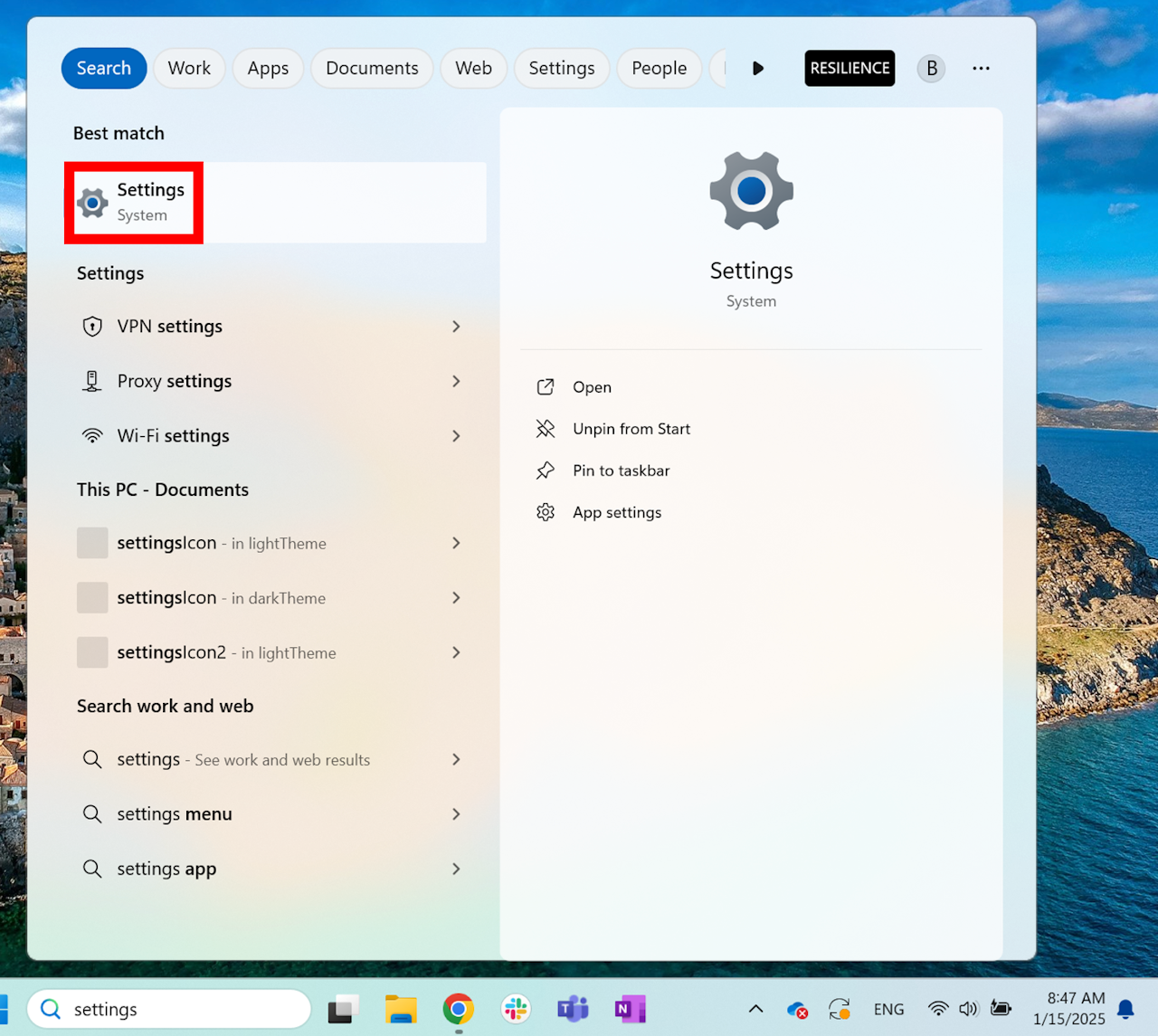This screenshot has height=1036, width=1158.
Task: Click the large Settings gear icon in preview pane
Action: tap(751, 191)
